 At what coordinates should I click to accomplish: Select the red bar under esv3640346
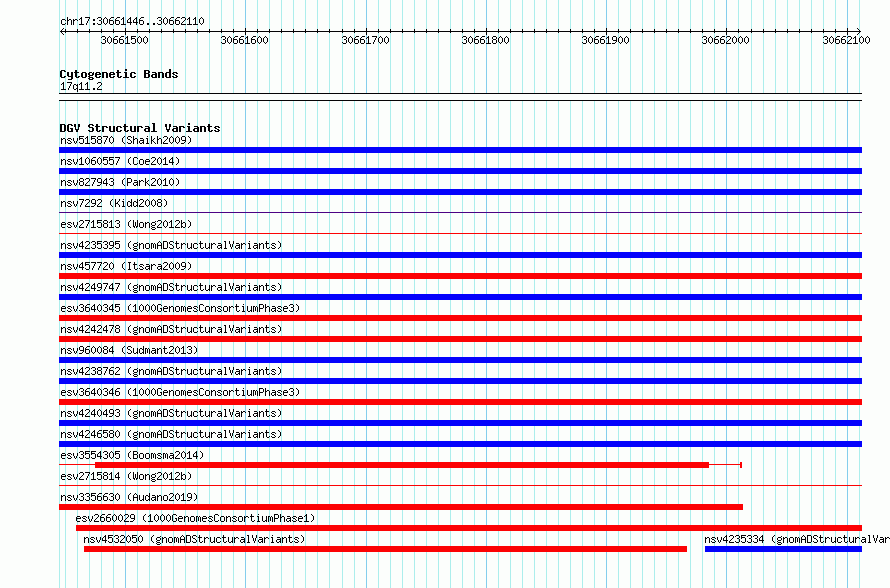(460, 402)
